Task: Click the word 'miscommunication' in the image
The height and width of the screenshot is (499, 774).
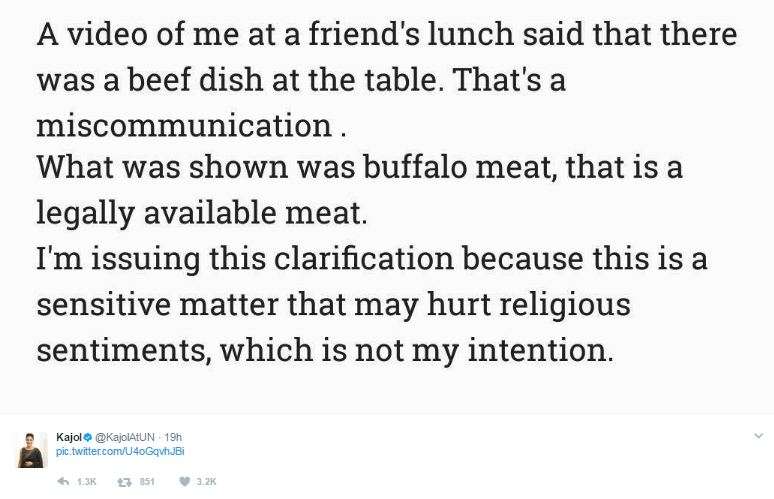Action: (x=184, y=125)
